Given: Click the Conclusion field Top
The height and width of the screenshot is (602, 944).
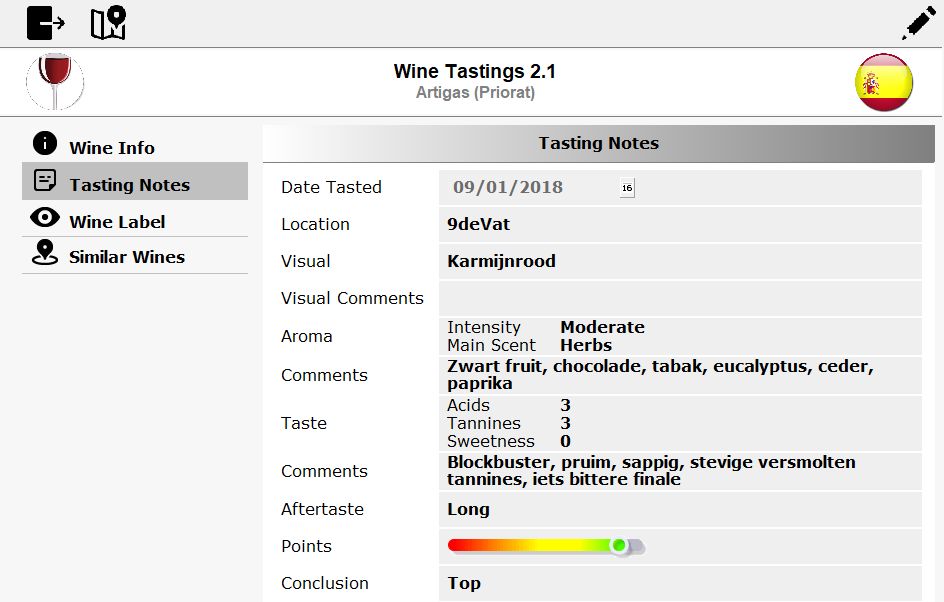Looking at the screenshot, I should coord(680,583).
